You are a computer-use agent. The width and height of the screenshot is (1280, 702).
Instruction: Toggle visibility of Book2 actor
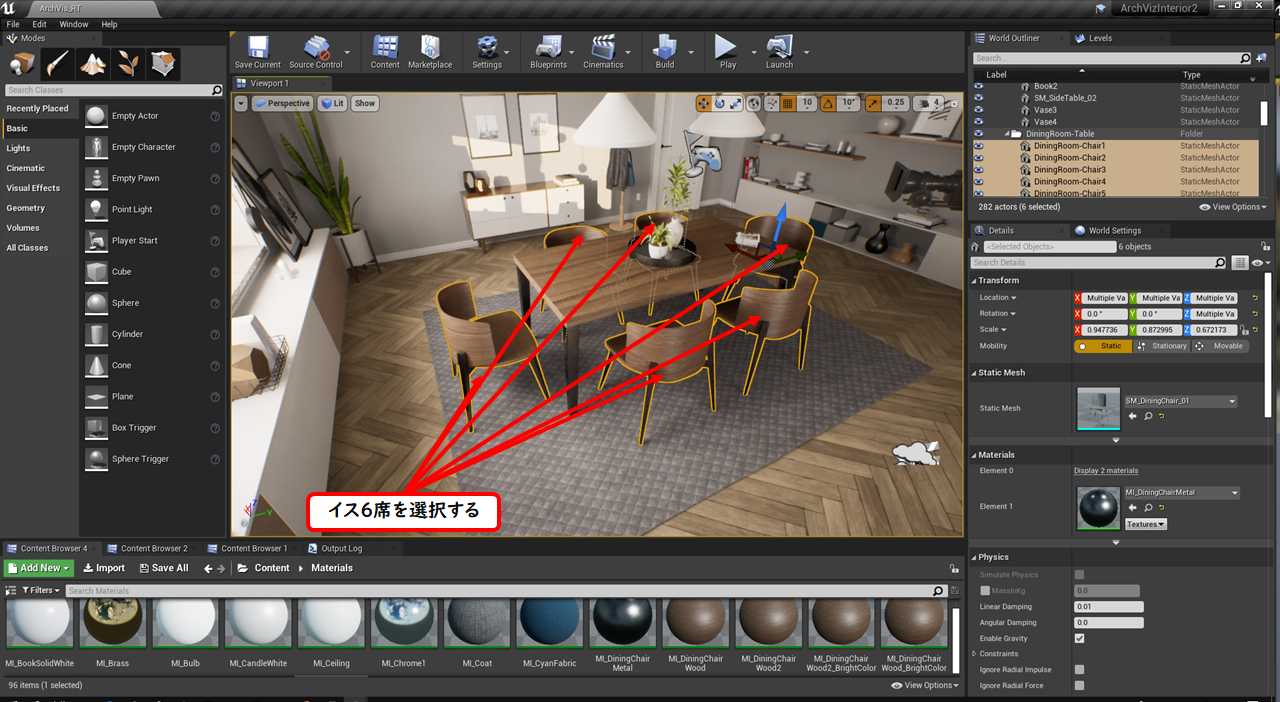(979, 86)
